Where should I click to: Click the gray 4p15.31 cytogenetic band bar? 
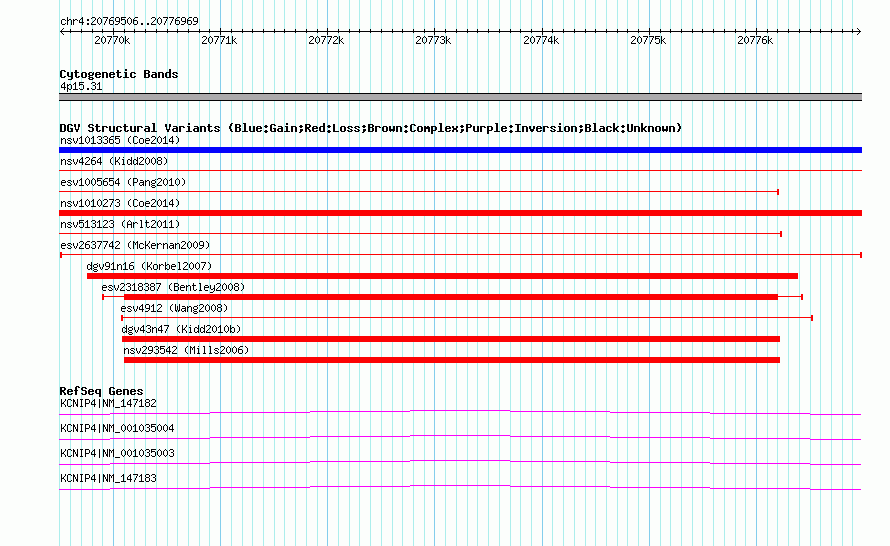tap(460, 97)
